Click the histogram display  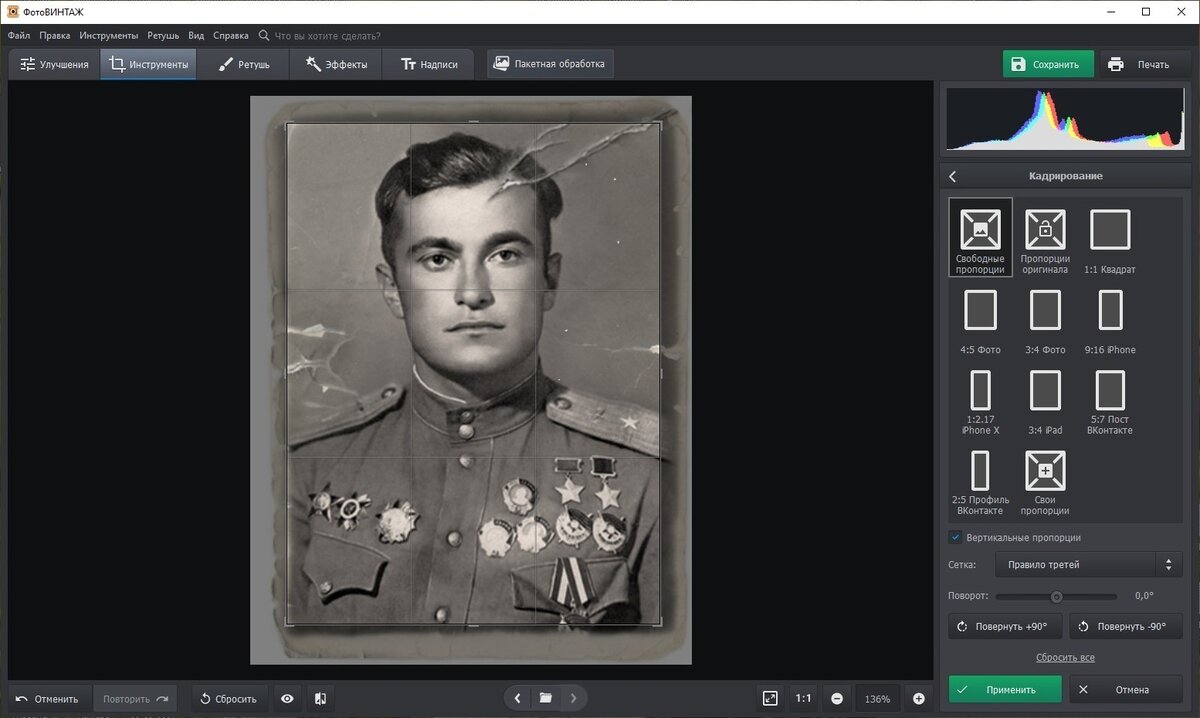coord(1064,119)
